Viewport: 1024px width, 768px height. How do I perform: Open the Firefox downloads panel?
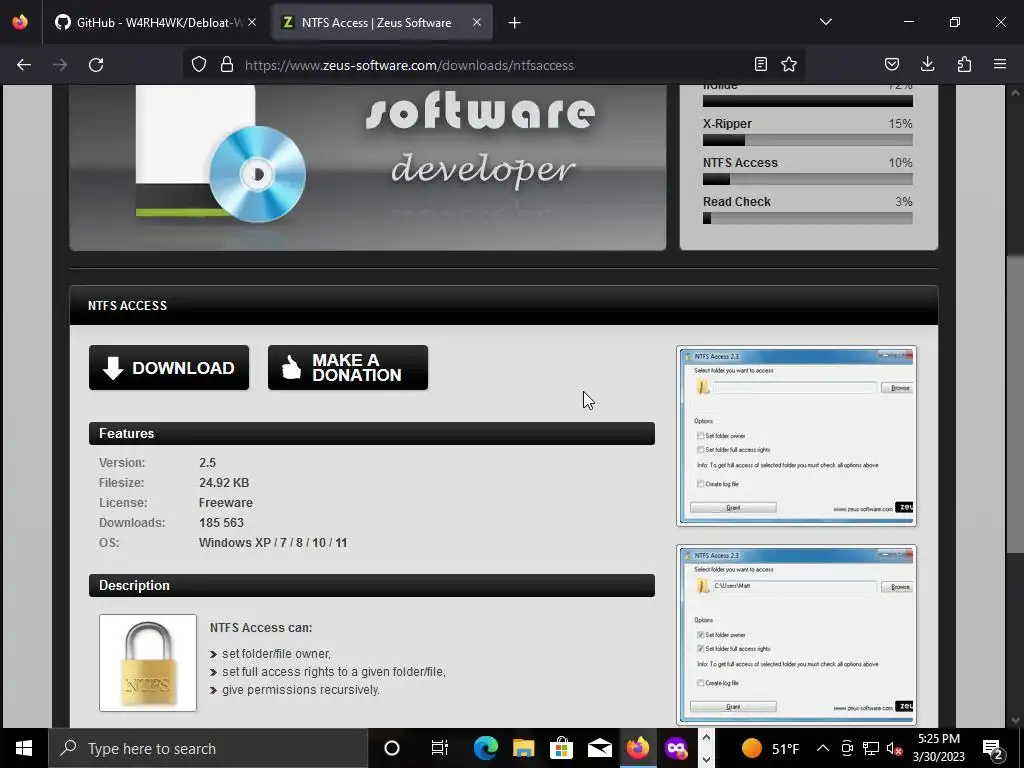pyautogui.click(x=927, y=65)
